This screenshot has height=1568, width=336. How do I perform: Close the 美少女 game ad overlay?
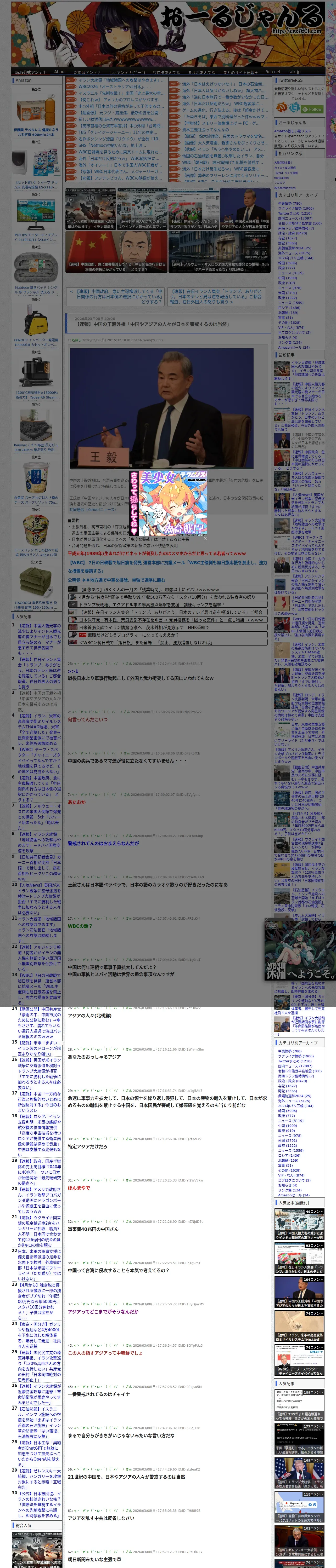pos(205,538)
